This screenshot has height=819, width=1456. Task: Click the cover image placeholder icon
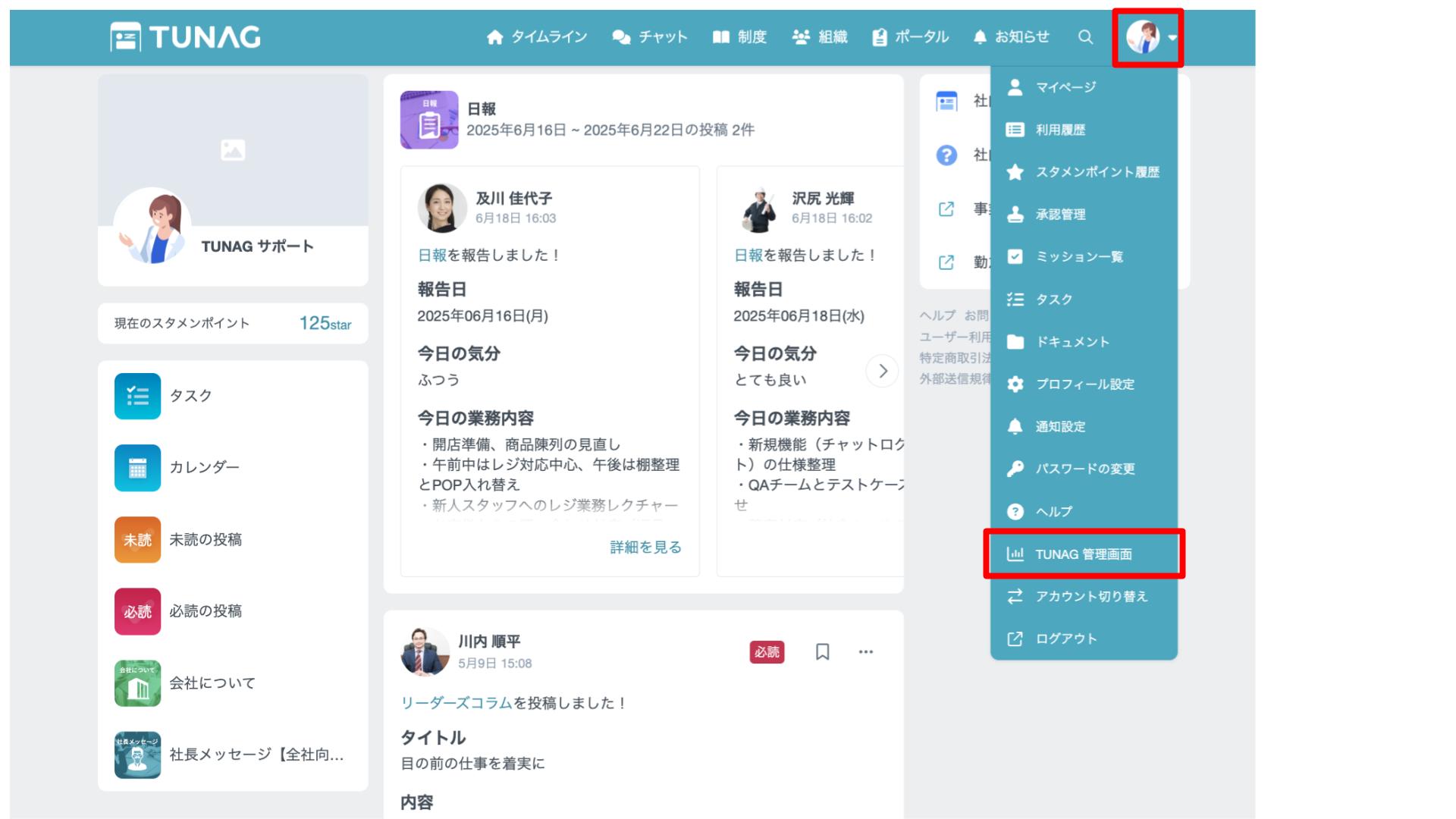[x=233, y=150]
